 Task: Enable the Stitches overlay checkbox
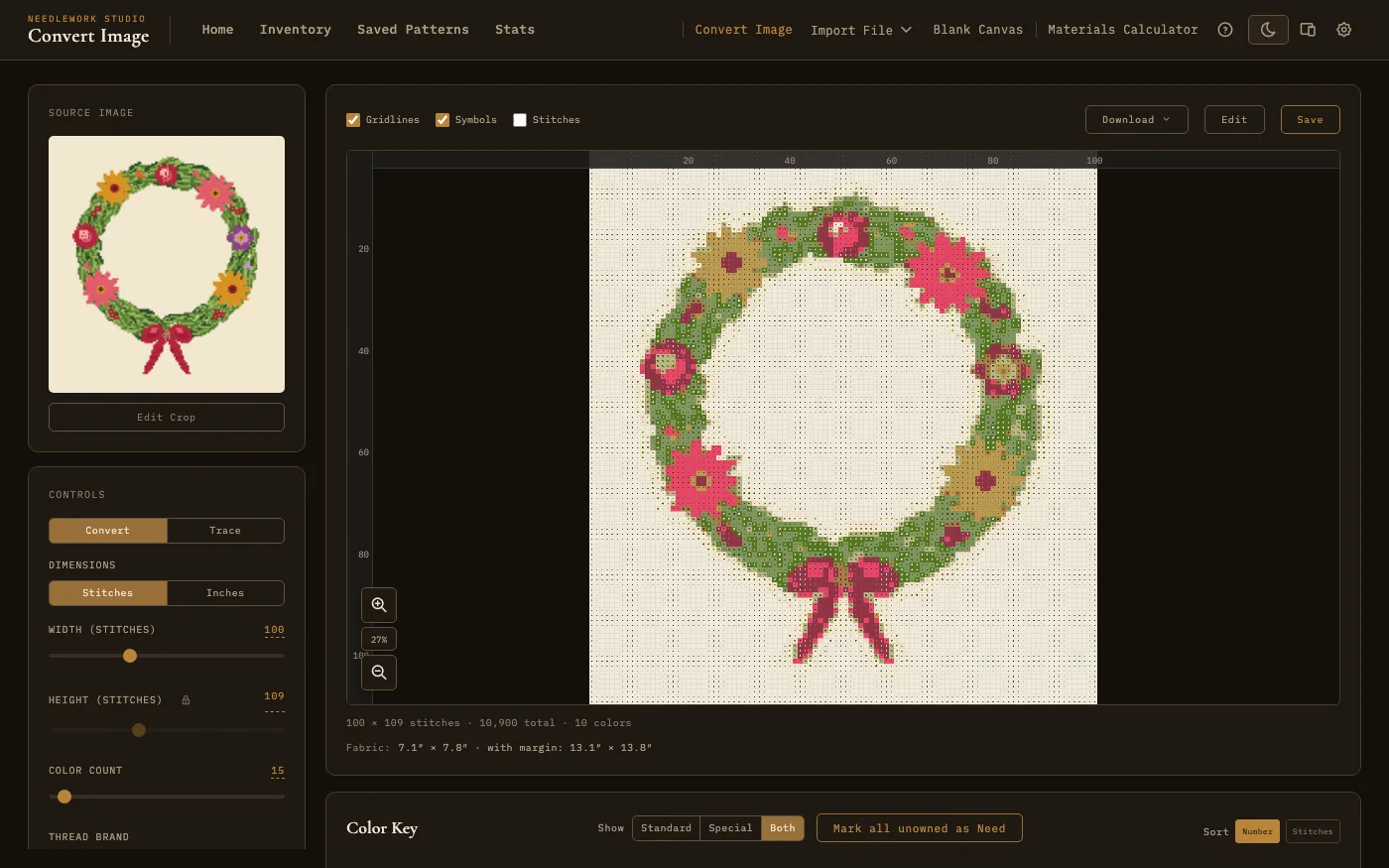520,120
